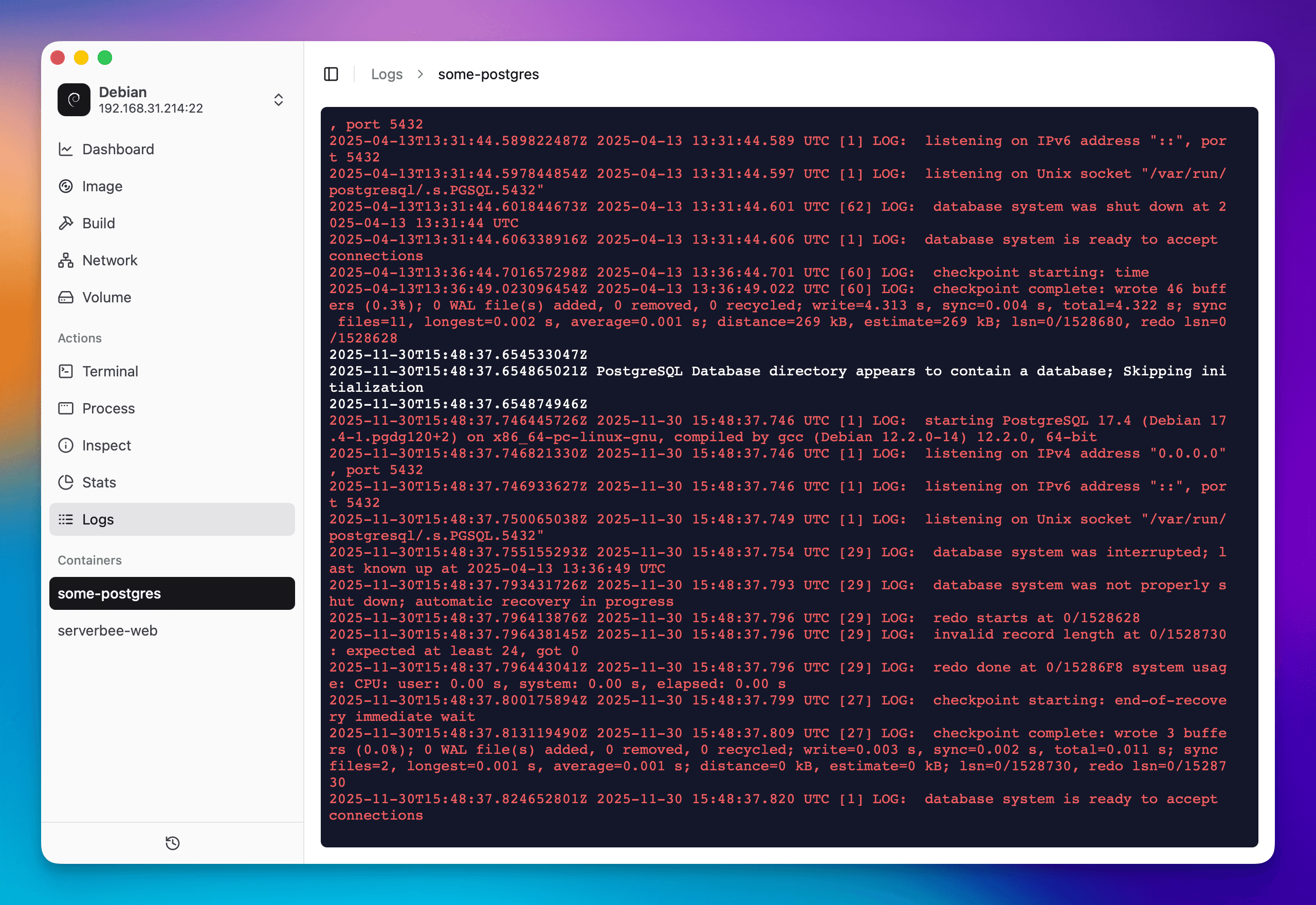Image resolution: width=1316 pixels, height=905 pixels.
Task: Click some-postgres in the breadcrumb
Action: click(x=488, y=74)
